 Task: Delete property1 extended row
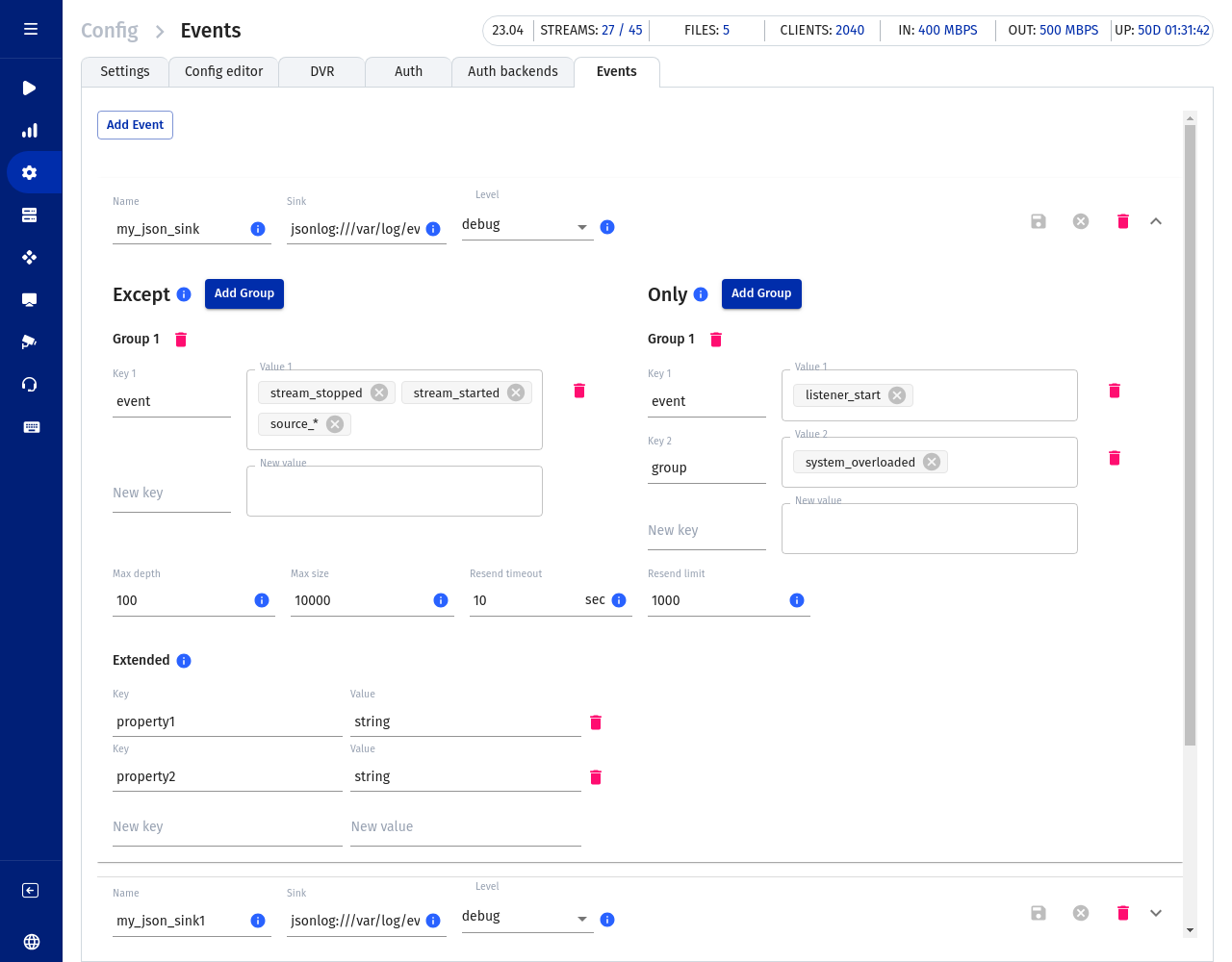(596, 722)
